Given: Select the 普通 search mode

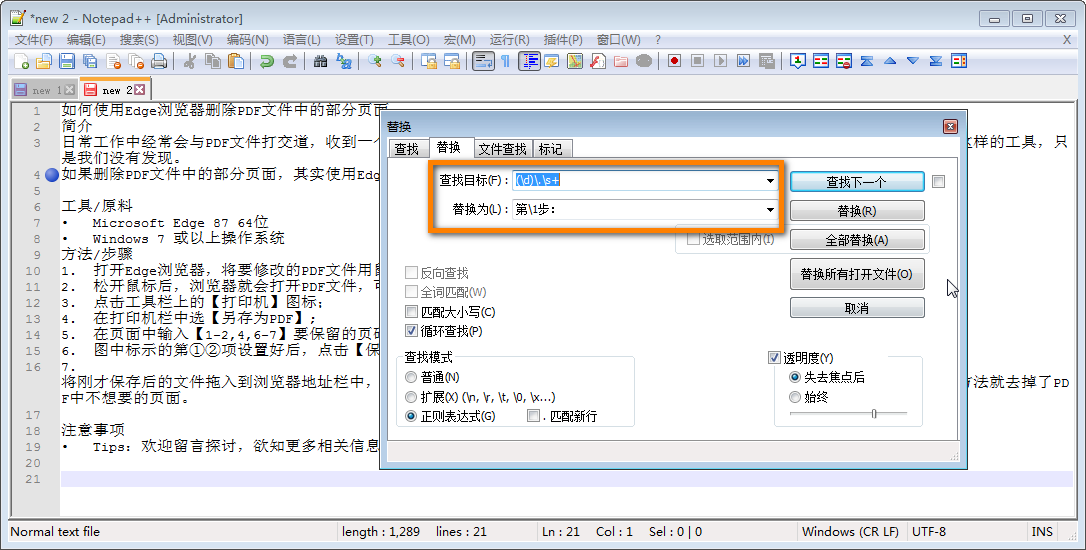Looking at the screenshot, I should pyautogui.click(x=411, y=378).
